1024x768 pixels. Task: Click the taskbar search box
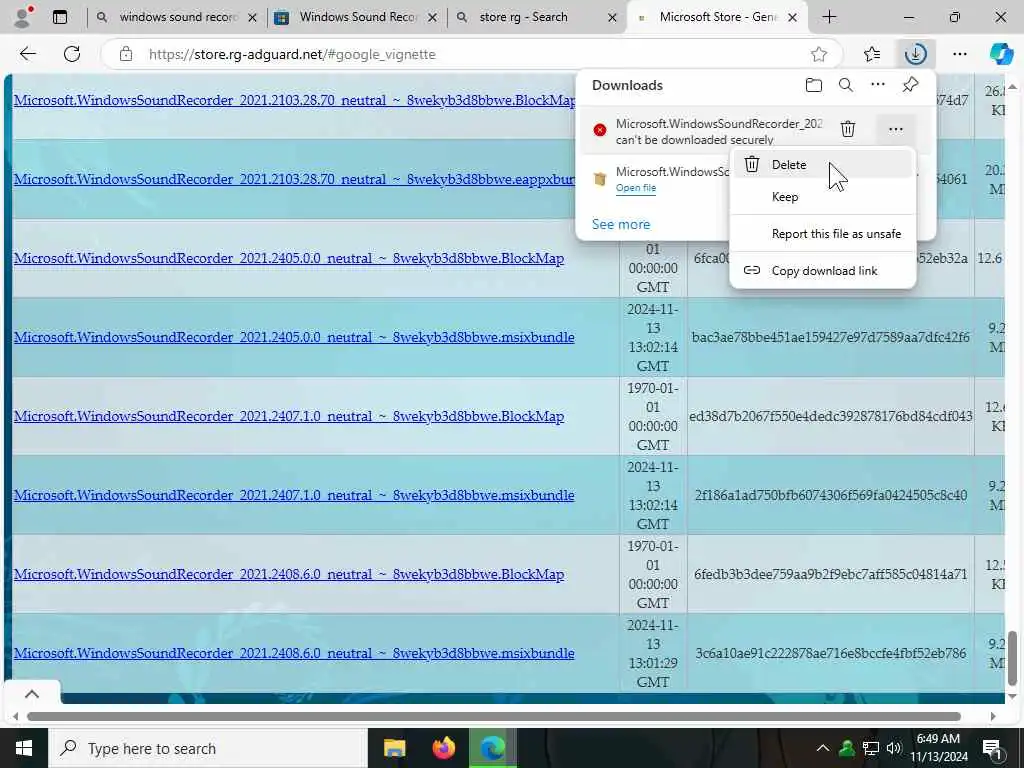pyautogui.click(x=208, y=748)
